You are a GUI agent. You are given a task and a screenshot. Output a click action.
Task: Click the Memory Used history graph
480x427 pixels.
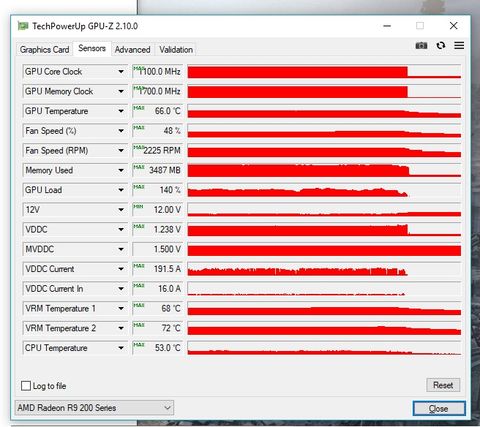tap(324, 170)
